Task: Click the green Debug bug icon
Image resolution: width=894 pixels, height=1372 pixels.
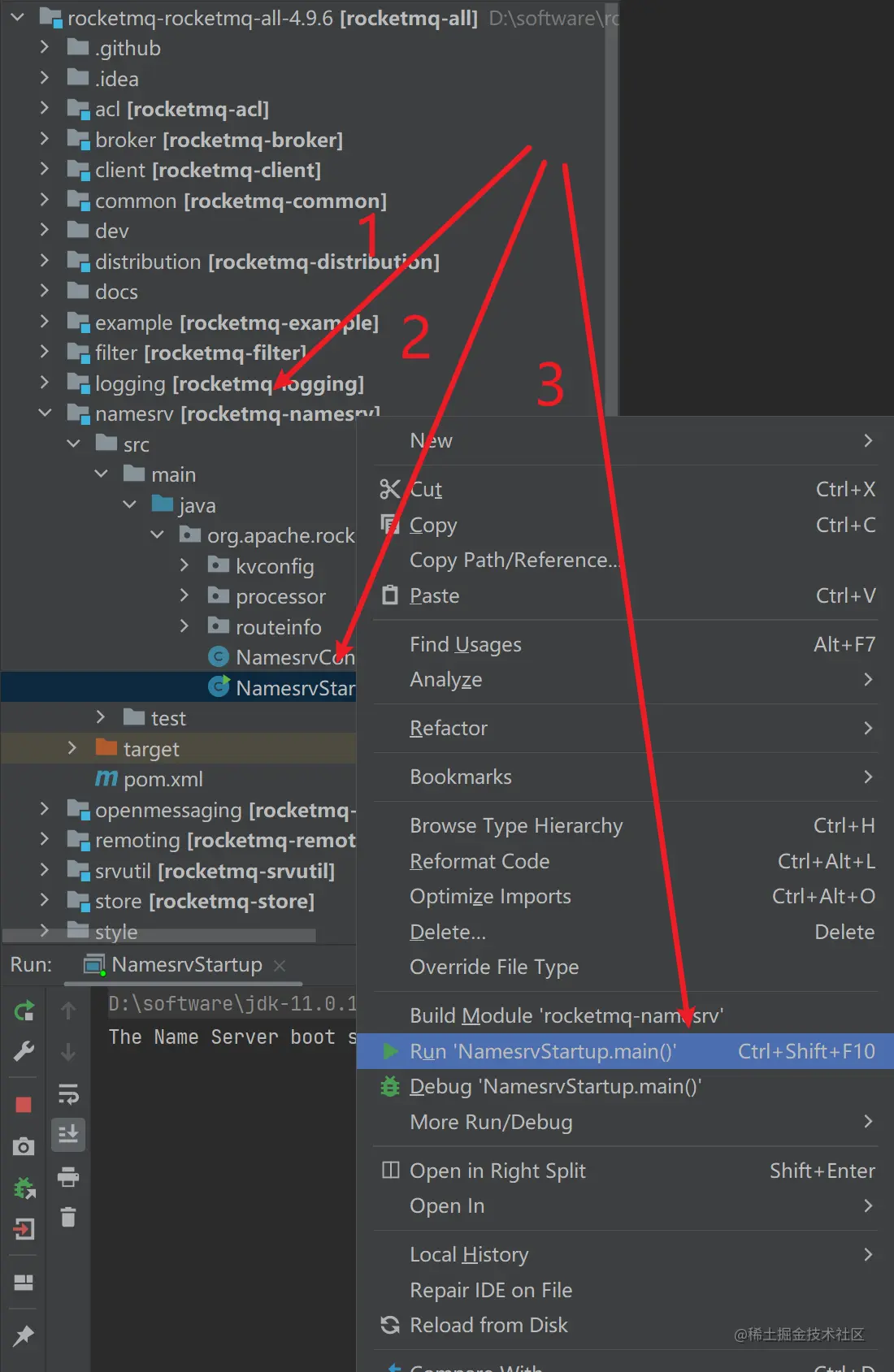Action: click(390, 1086)
